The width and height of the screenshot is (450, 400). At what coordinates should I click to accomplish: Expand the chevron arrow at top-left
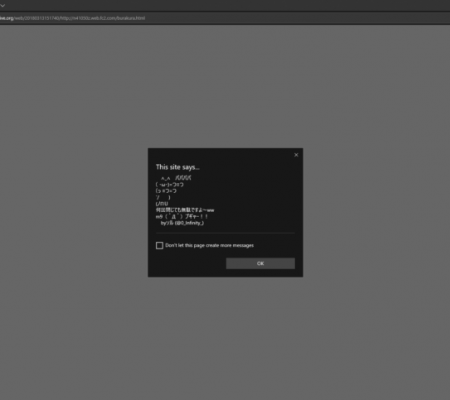pyautogui.click(x=3, y=5)
